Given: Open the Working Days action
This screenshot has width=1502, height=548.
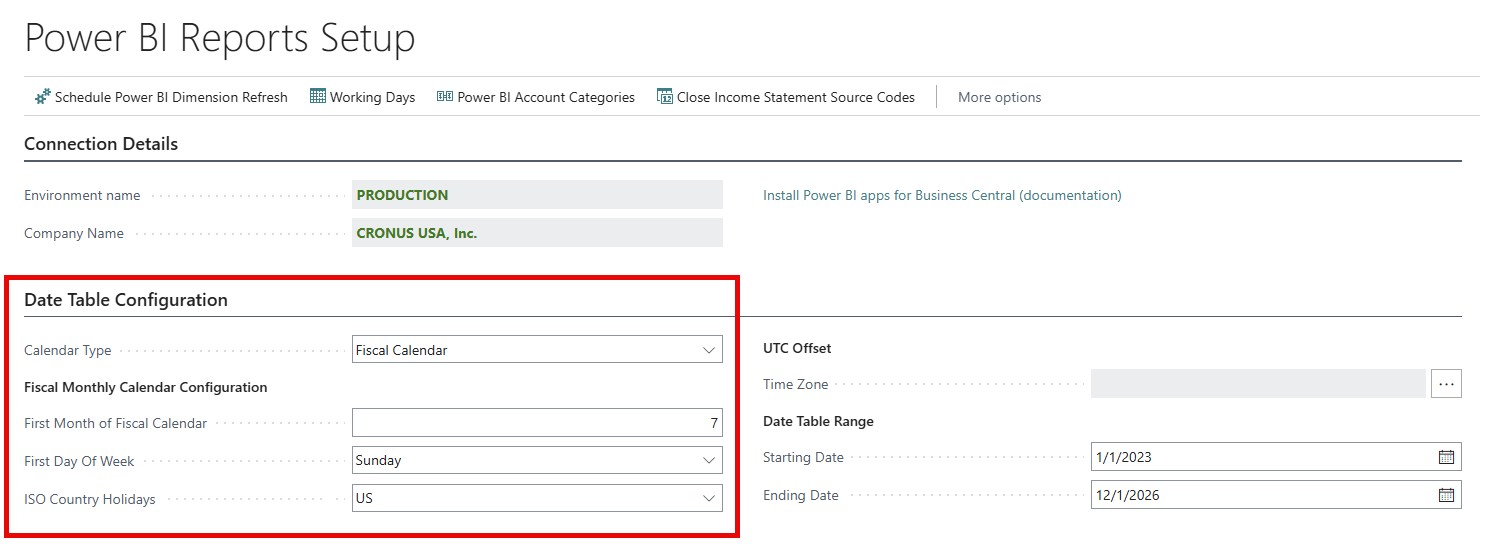Looking at the screenshot, I should (x=363, y=97).
